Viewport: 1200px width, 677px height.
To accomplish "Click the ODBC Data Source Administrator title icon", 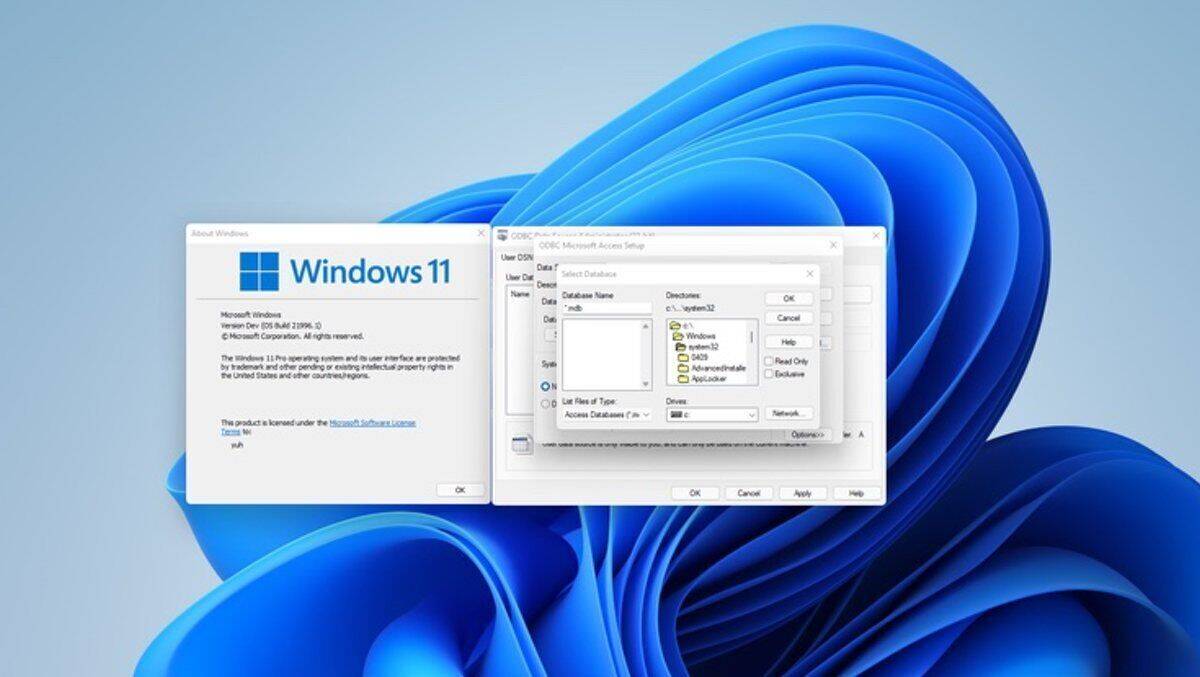I will tap(502, 236).
